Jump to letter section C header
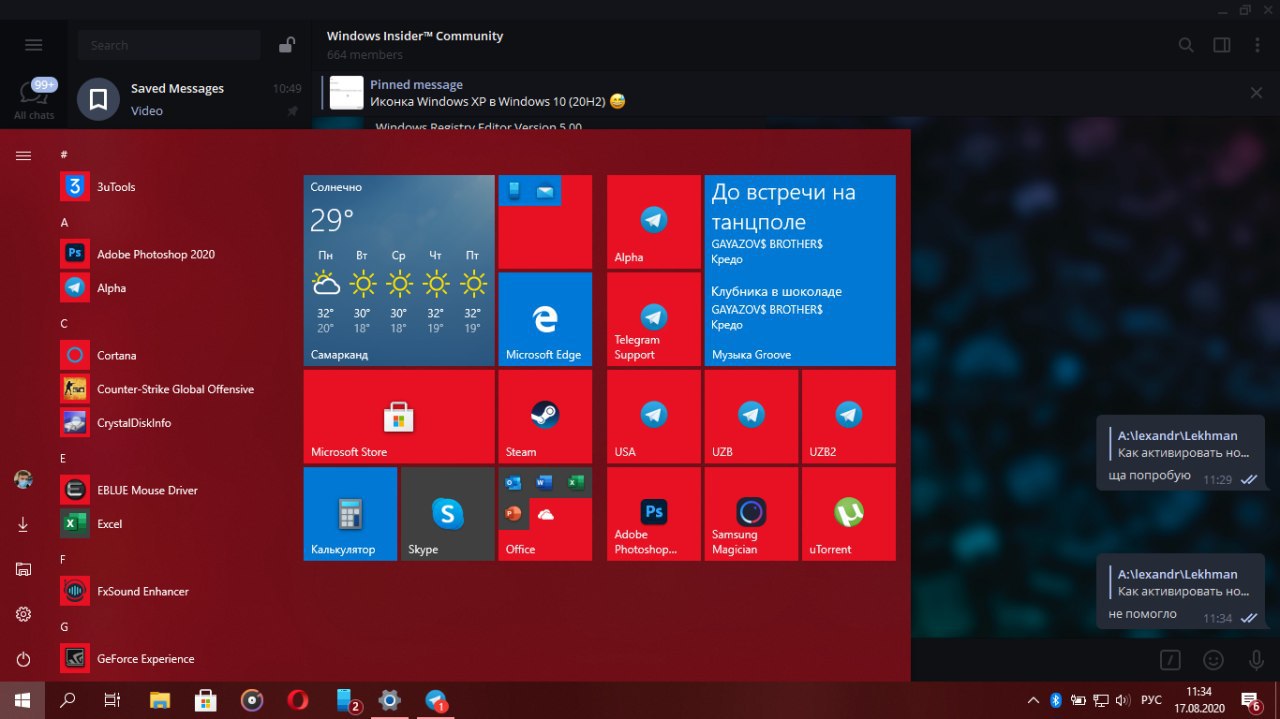Image resolution: width=1280 pixels, height=719 pixels. (64, 323)
